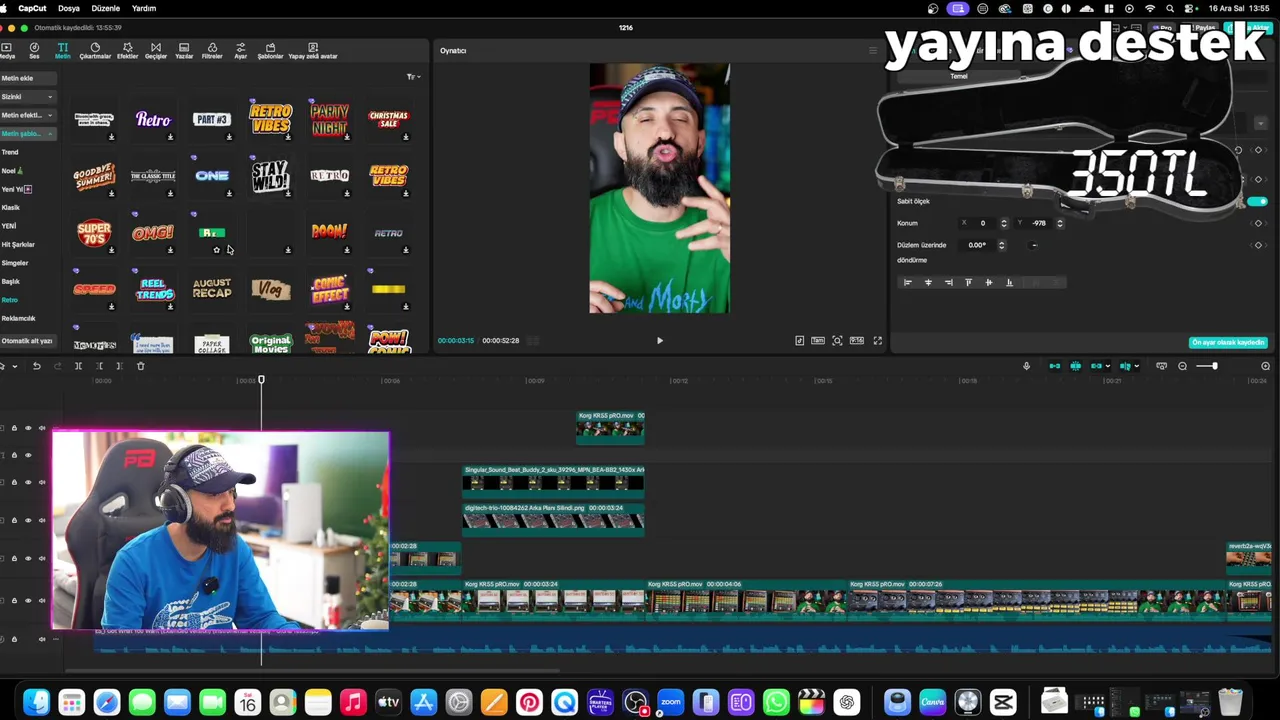This screenshot has height=720, width=1280.
Task: Align the clip horizontally centered
Action: [x=928, y=283]
